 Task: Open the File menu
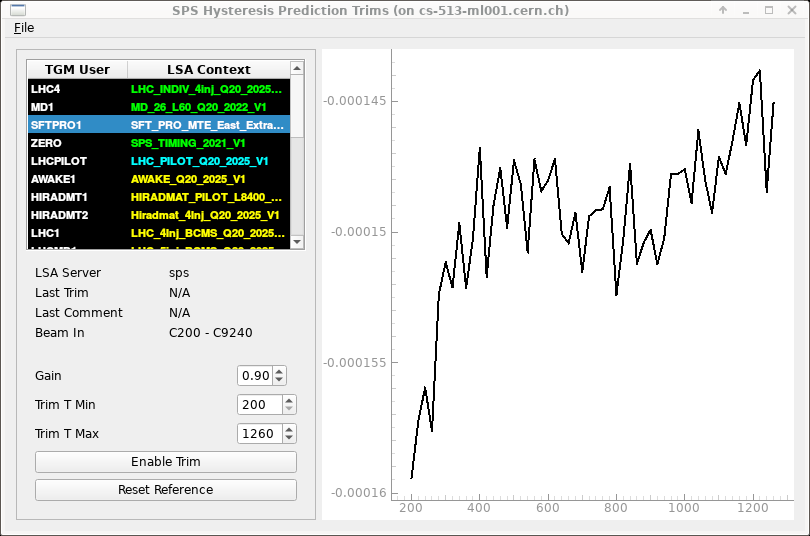[24, 28]
